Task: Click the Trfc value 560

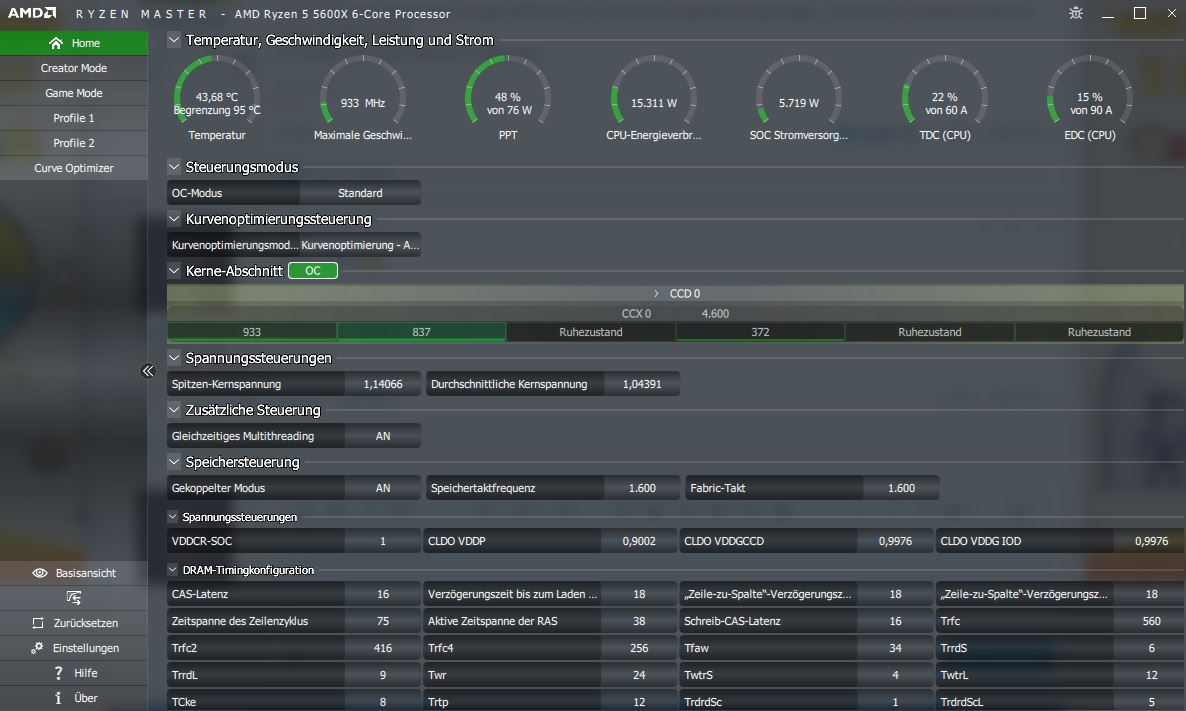Action: tap(1151, 621)
